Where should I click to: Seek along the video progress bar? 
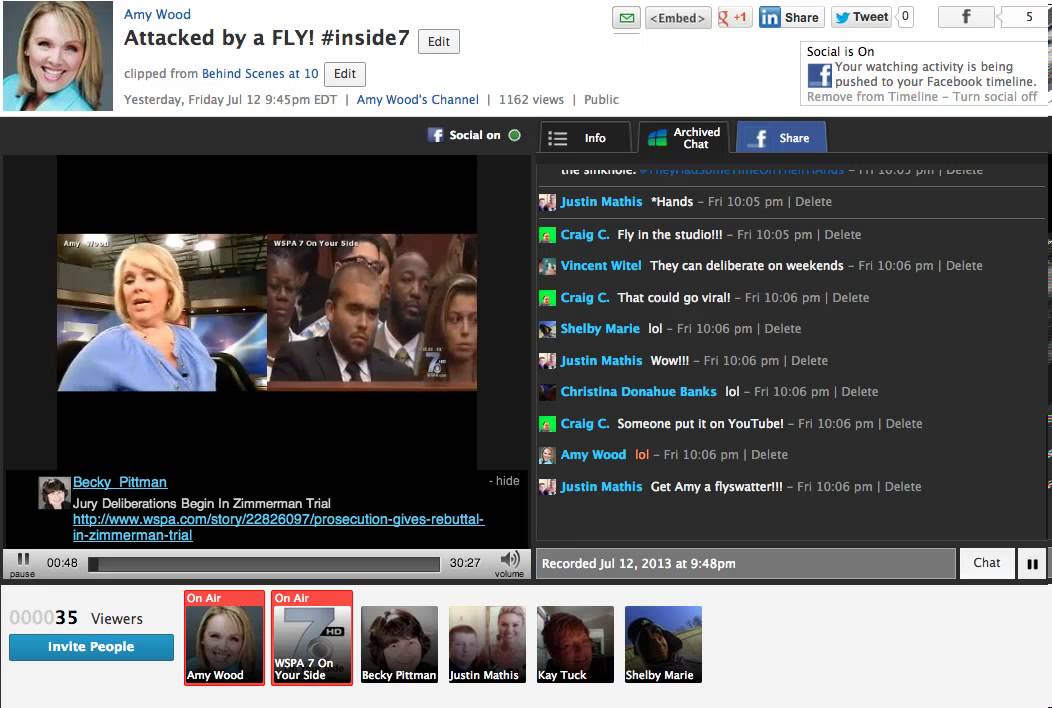coord(264,564)
